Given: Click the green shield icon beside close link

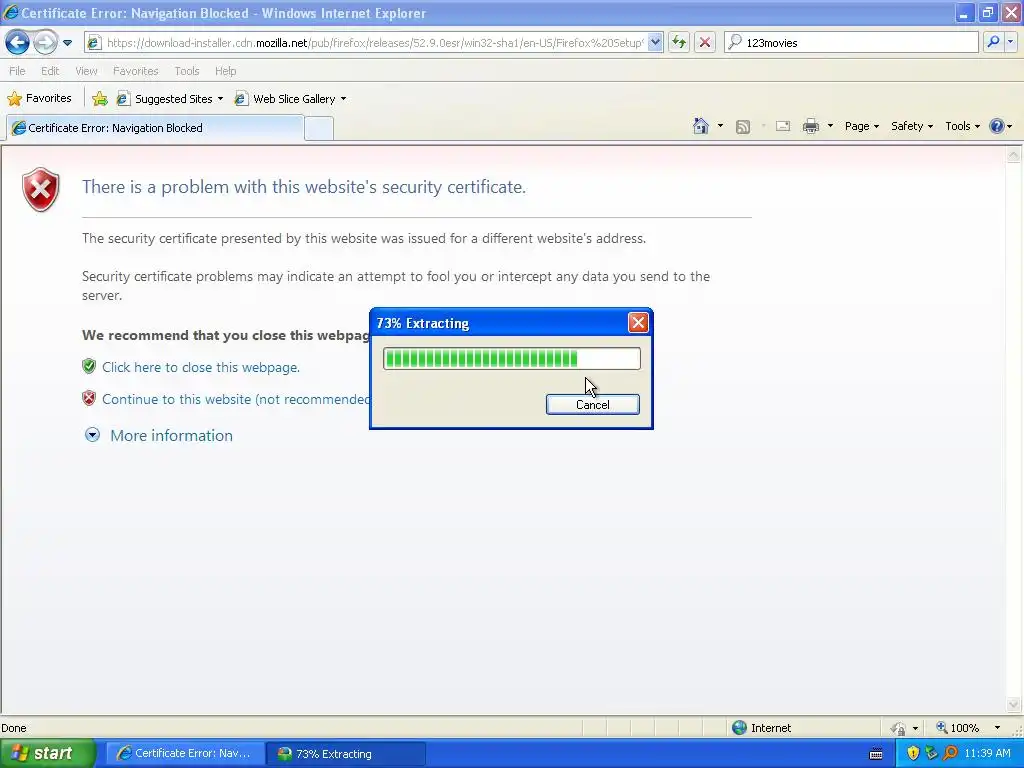Looking at the screenshot, I should (x=89, y=366).
